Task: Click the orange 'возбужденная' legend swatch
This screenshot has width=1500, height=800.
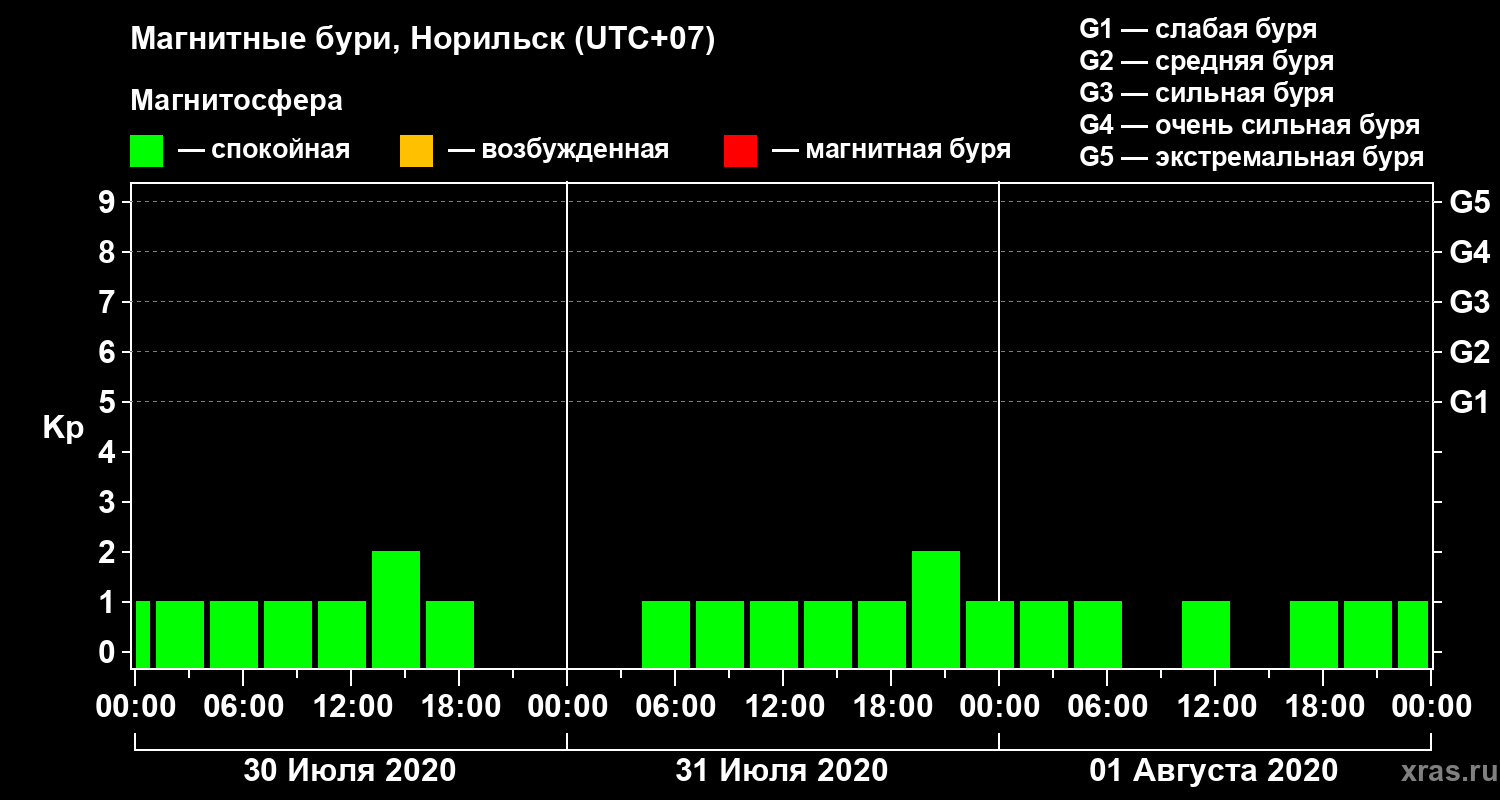Action: tap(416, 151)
